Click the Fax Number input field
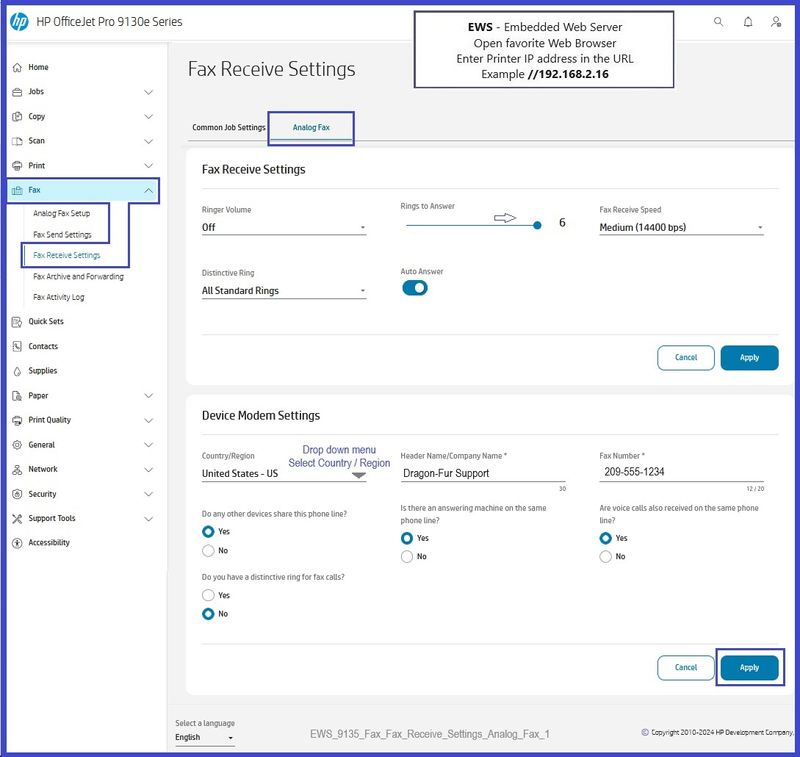Image resolution: width=800 pixels, height=757 pixels. 681,472
